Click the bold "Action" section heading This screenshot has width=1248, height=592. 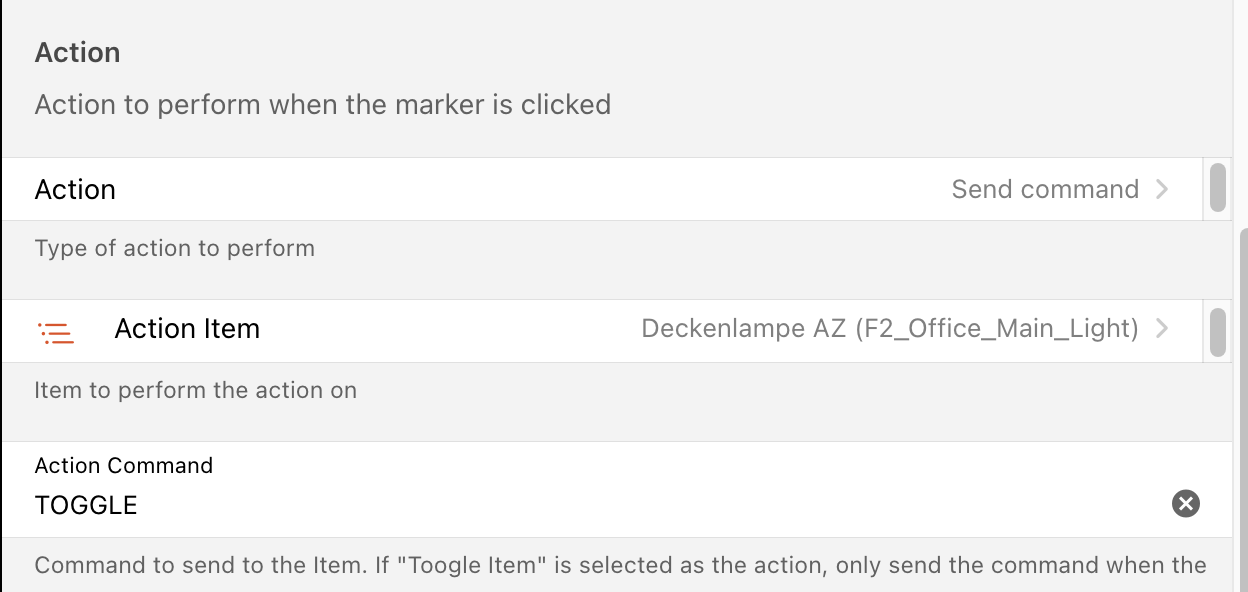click(77, 52)
